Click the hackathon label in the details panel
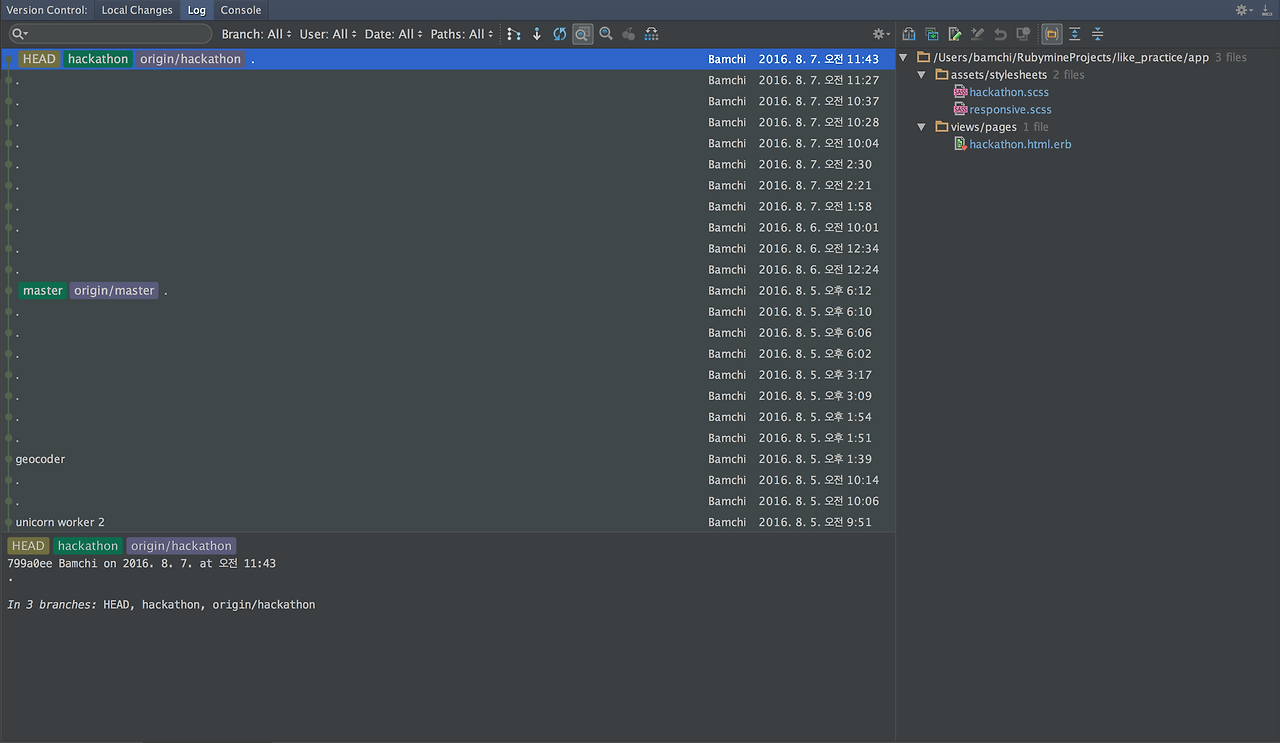Image resolution: width=1280 pixels, height=743 pixels. [88, 546]
